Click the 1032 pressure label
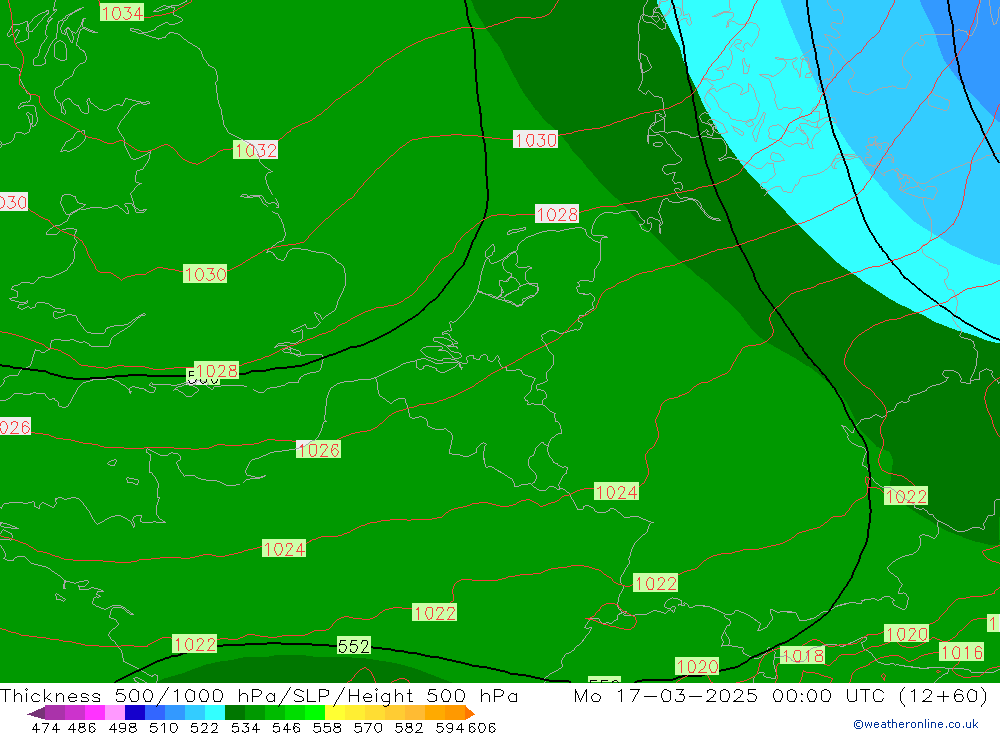 [255, 150]
